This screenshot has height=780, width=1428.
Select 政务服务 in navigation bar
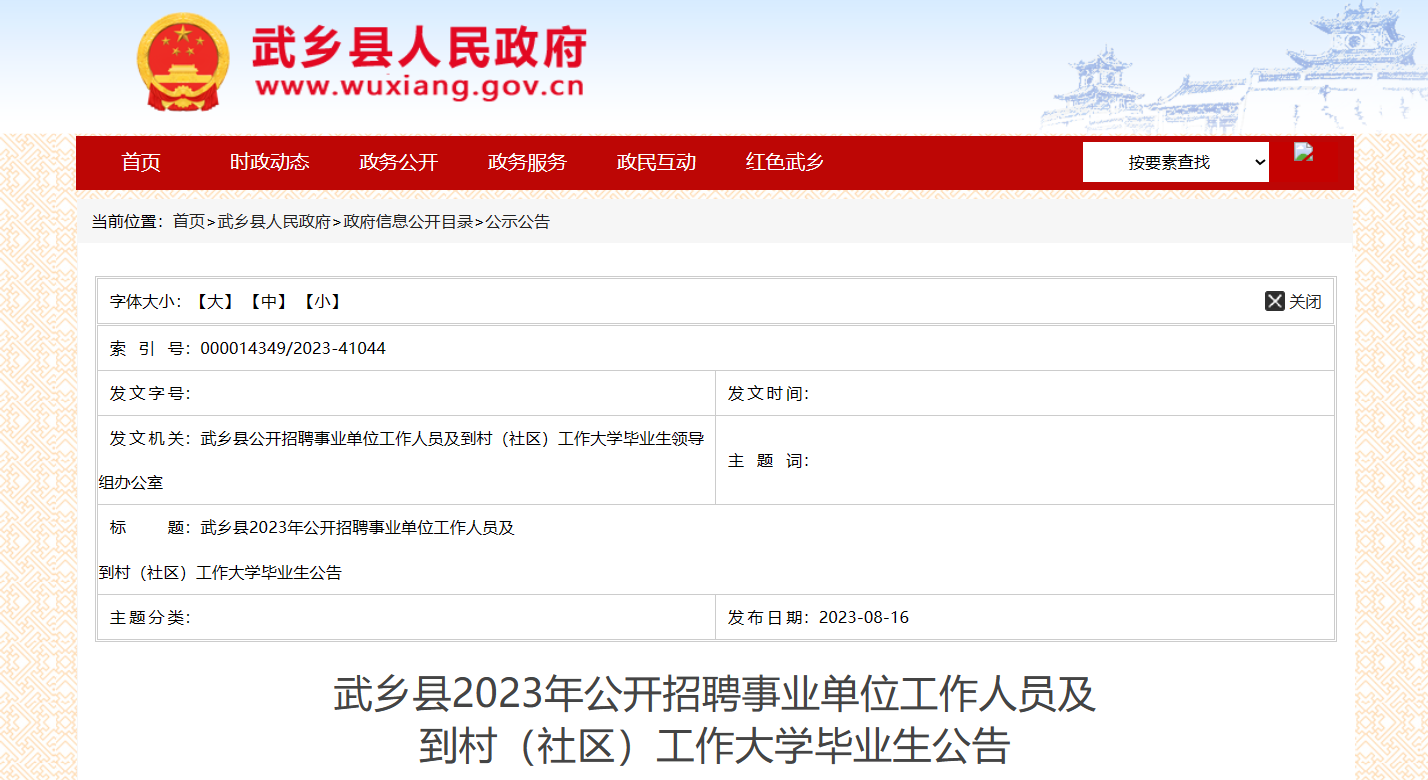tap(528, 162)
